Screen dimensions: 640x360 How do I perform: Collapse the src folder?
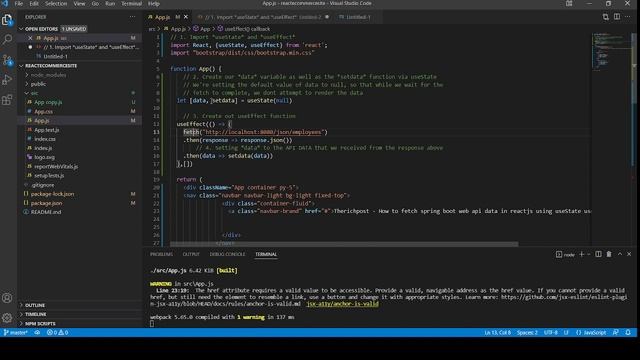pos(34,93)
